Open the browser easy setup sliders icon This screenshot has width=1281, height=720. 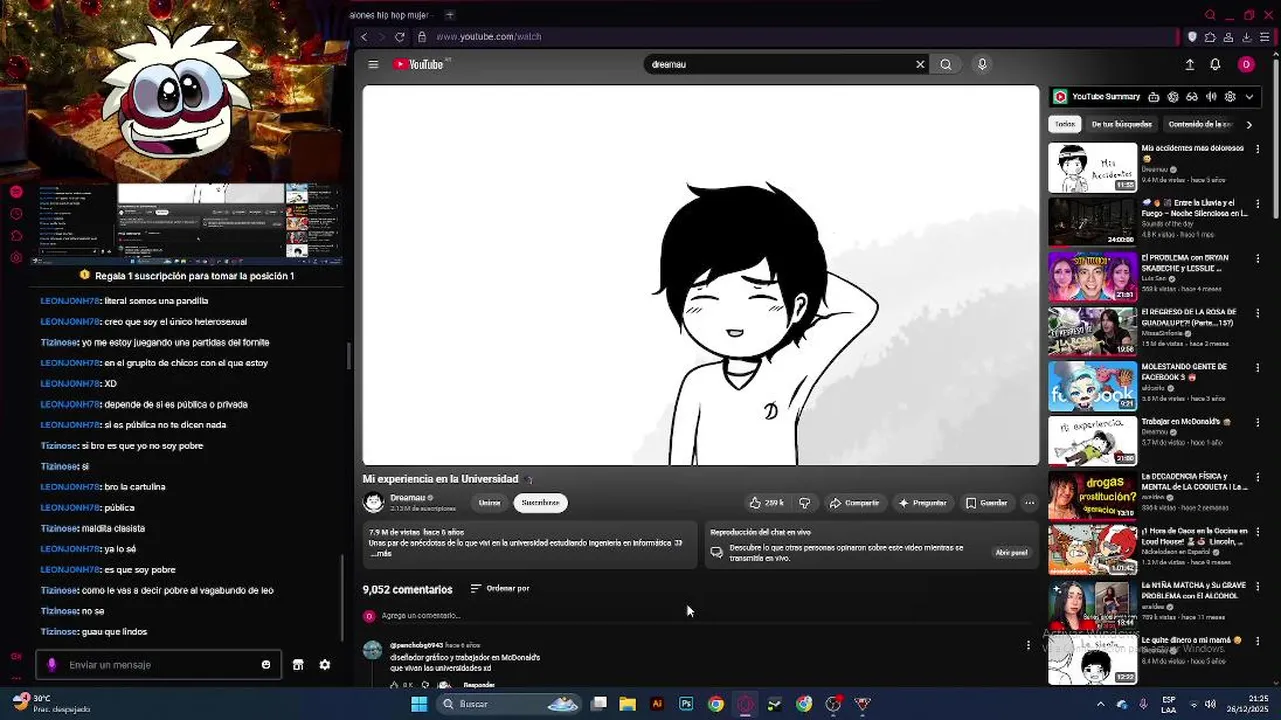tap(1265, 37)
